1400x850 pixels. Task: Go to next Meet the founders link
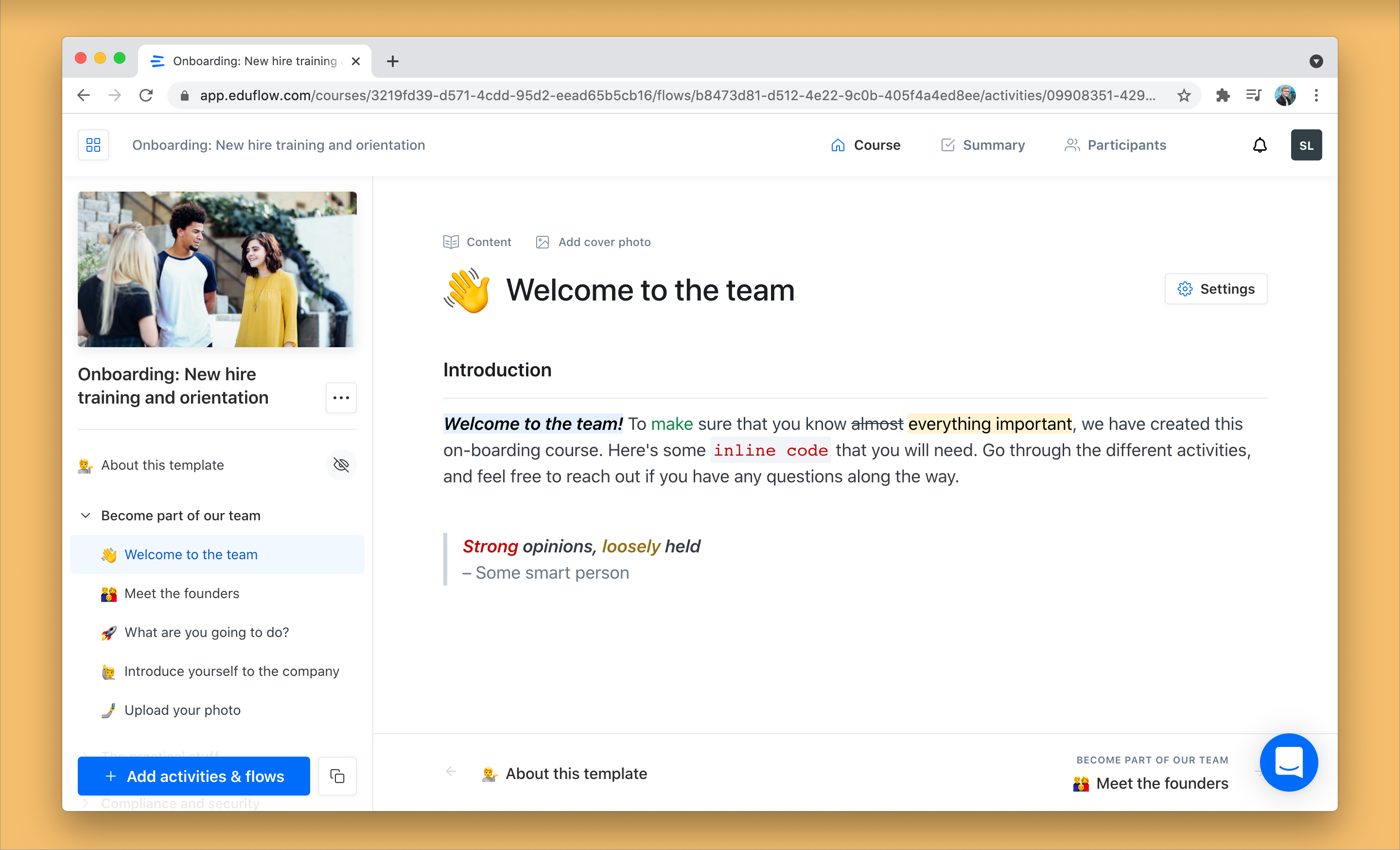click(1151, 783)
